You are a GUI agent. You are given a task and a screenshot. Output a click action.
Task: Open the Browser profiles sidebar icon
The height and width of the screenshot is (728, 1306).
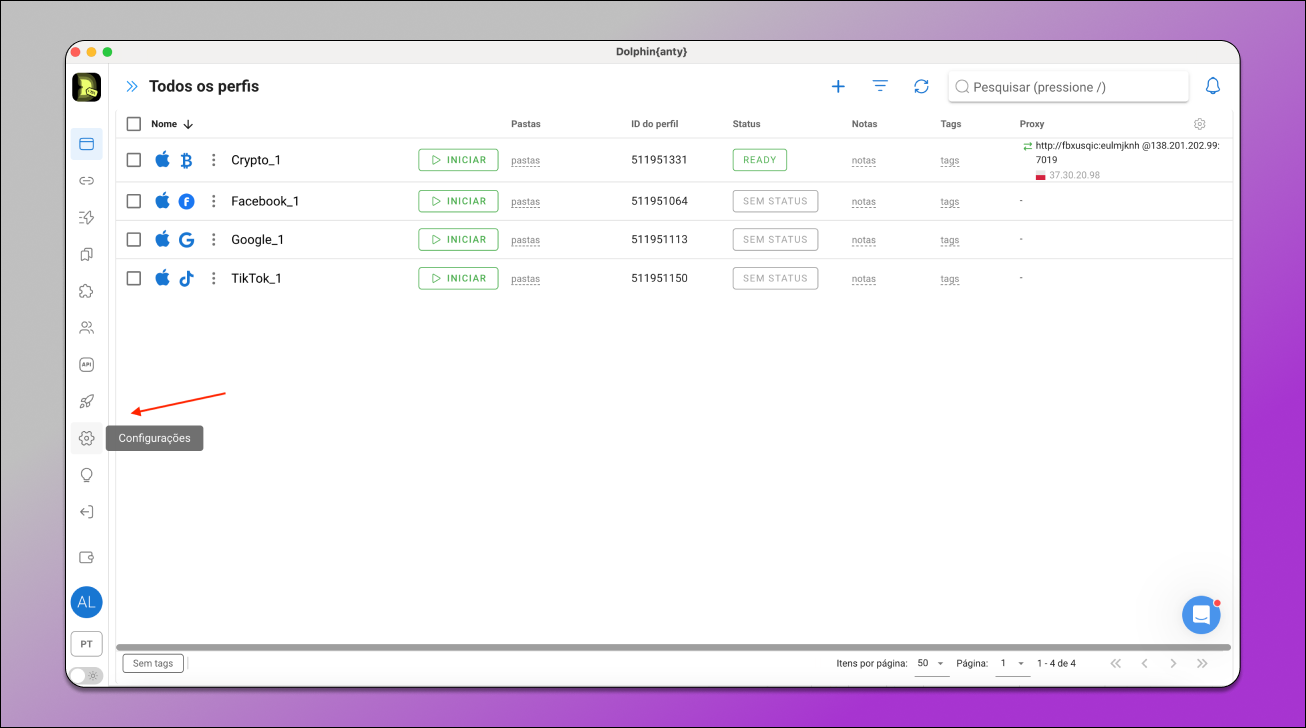click(x=86, y=144)
